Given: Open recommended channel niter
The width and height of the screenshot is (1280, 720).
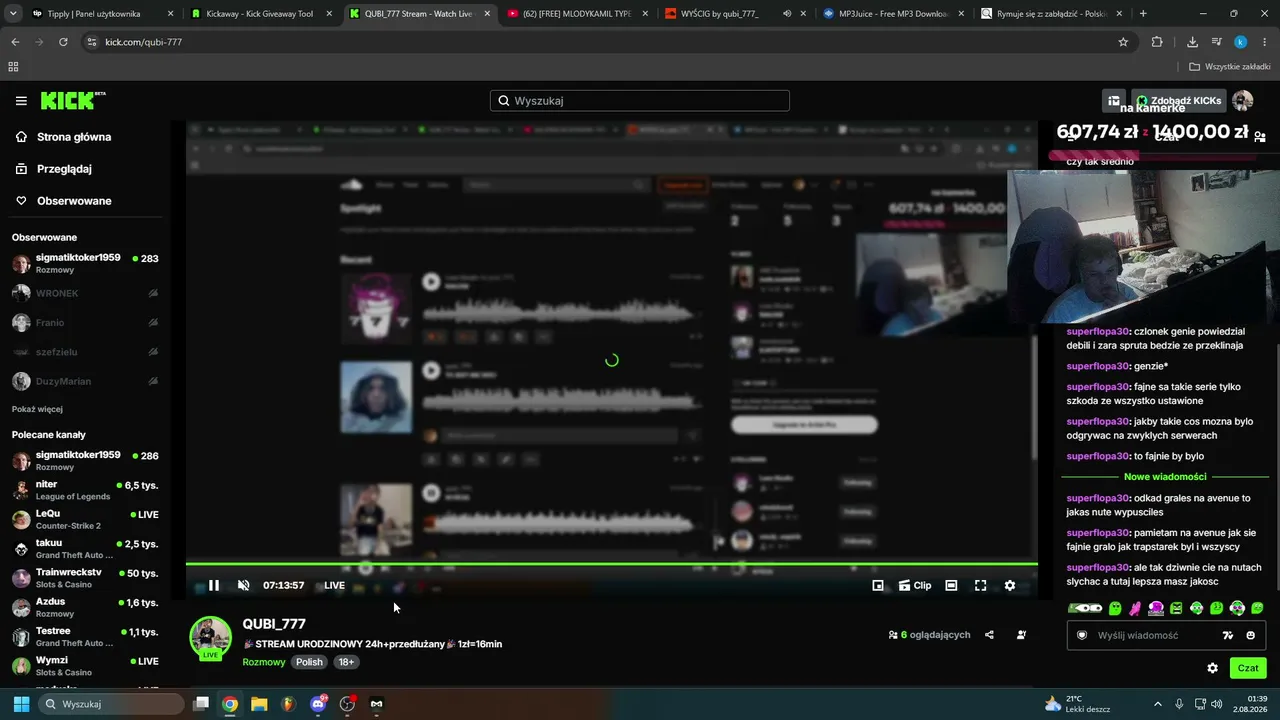Looking at the screenshot, I should 85,490.
